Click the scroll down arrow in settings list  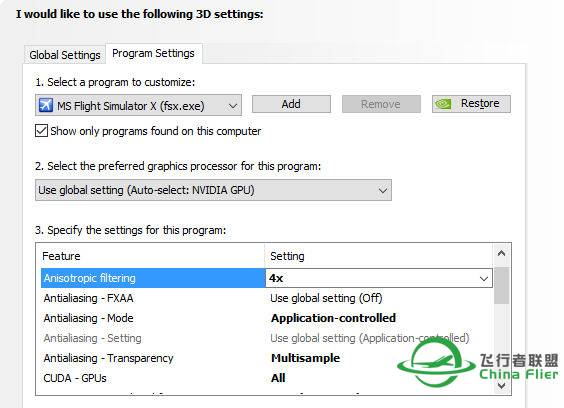coord(501,386)
